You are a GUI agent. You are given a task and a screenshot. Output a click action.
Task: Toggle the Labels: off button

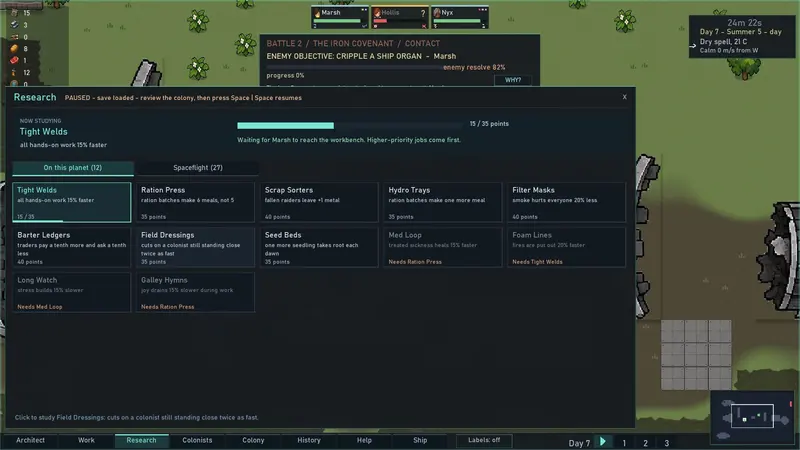coord(484,440)
